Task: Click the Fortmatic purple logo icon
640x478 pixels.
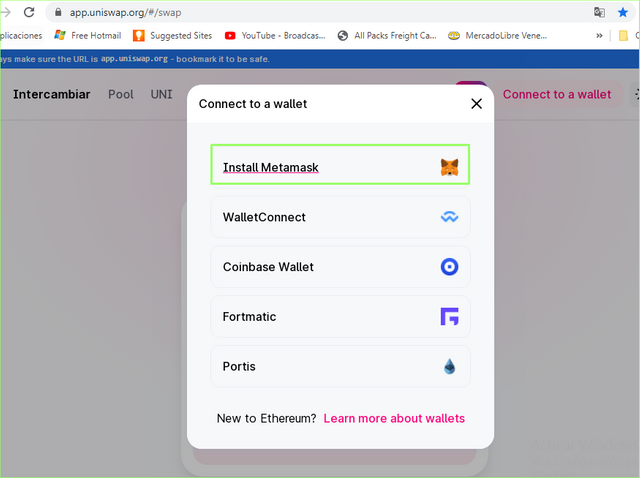Action: click(x=449, y=316)
